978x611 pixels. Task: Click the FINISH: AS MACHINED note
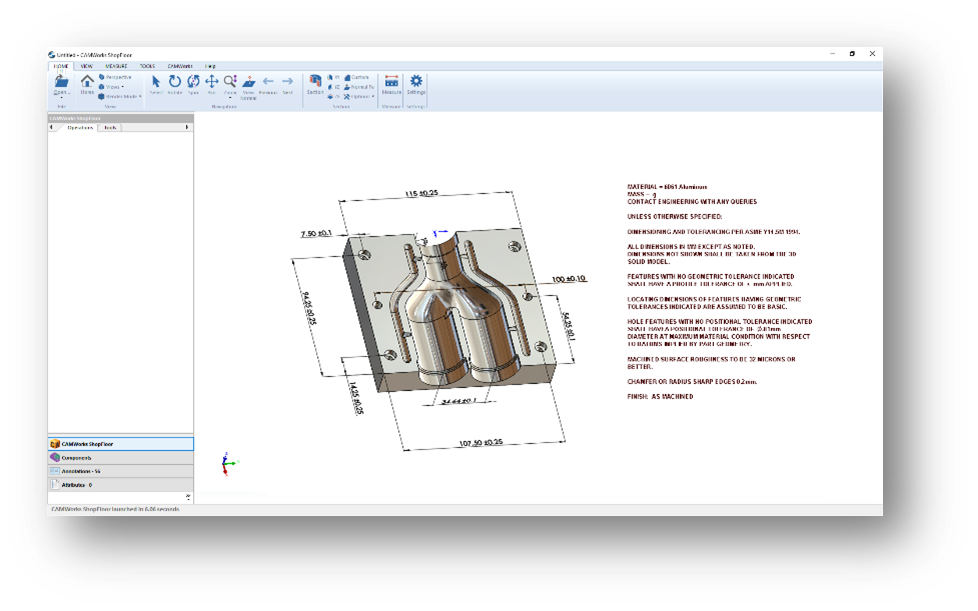coord(660,397)
